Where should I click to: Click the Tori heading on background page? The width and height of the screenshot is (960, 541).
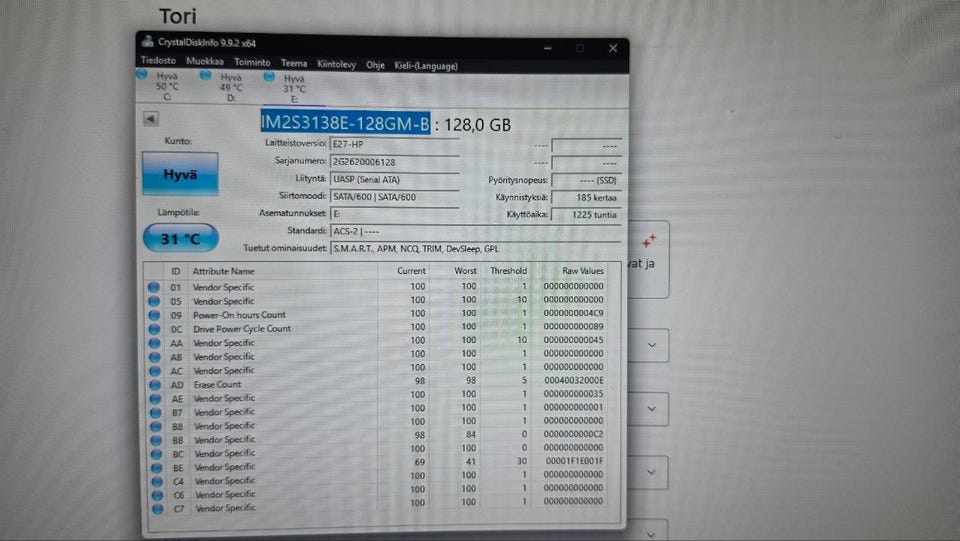tap(178, 17)
